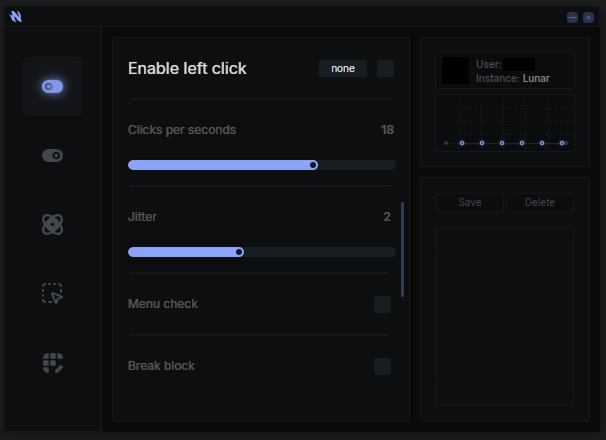Open the dashed selection cursor tab
606x440 pixels.
52,293
